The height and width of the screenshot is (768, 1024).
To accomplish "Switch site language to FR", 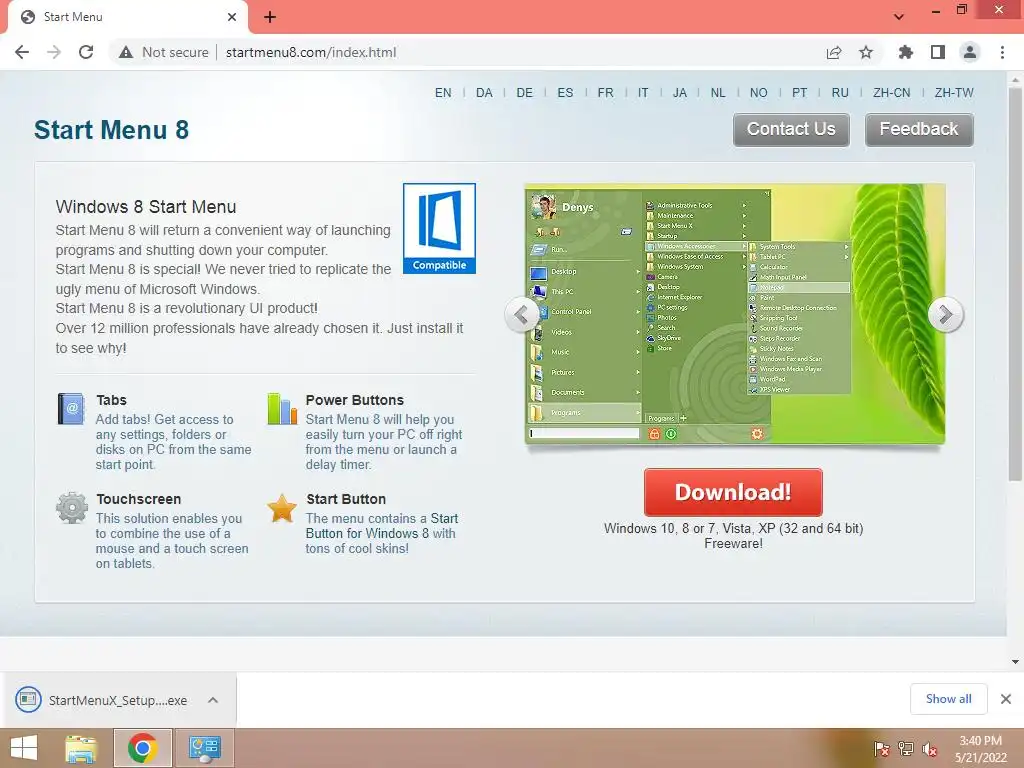I will pyautogui.click(x=605, y=93).
